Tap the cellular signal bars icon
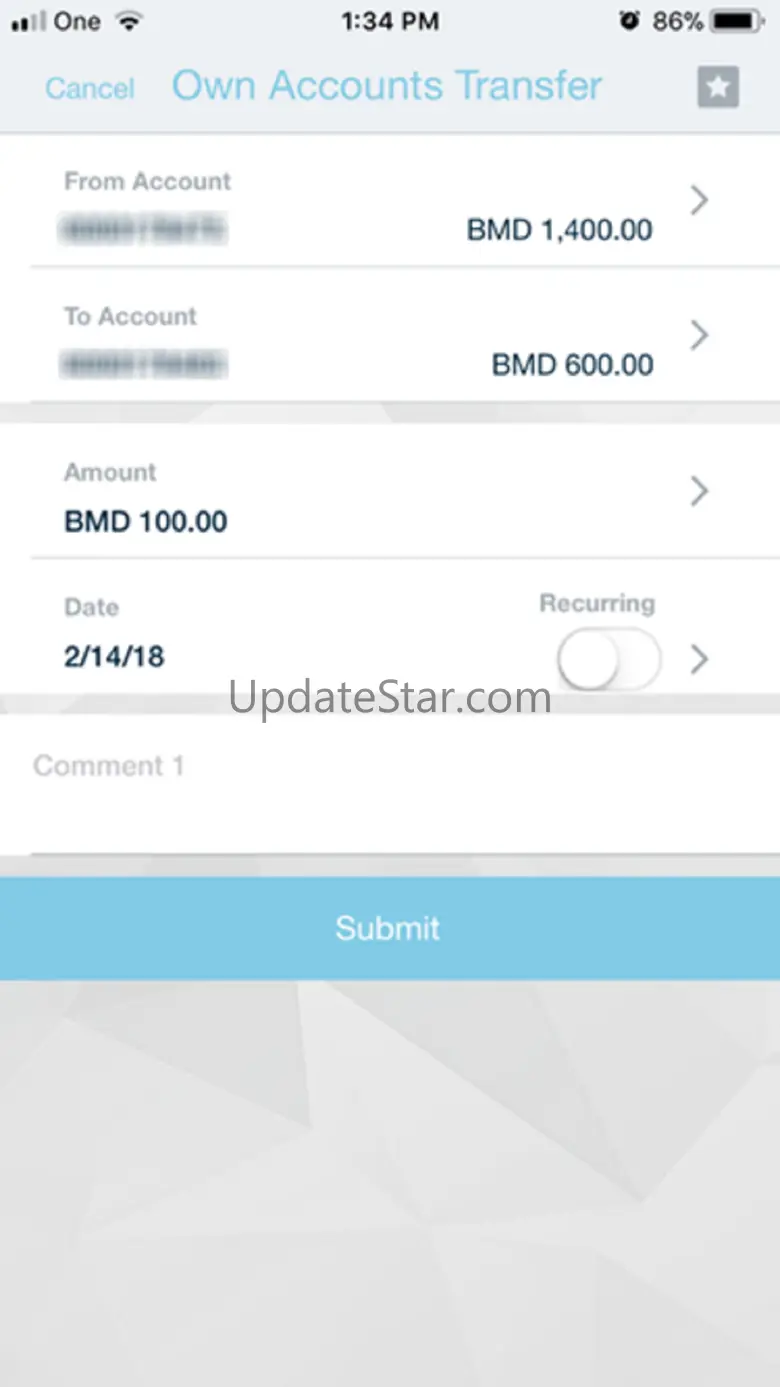This screenshot has height=1387, width=780. tap(27, 21)
